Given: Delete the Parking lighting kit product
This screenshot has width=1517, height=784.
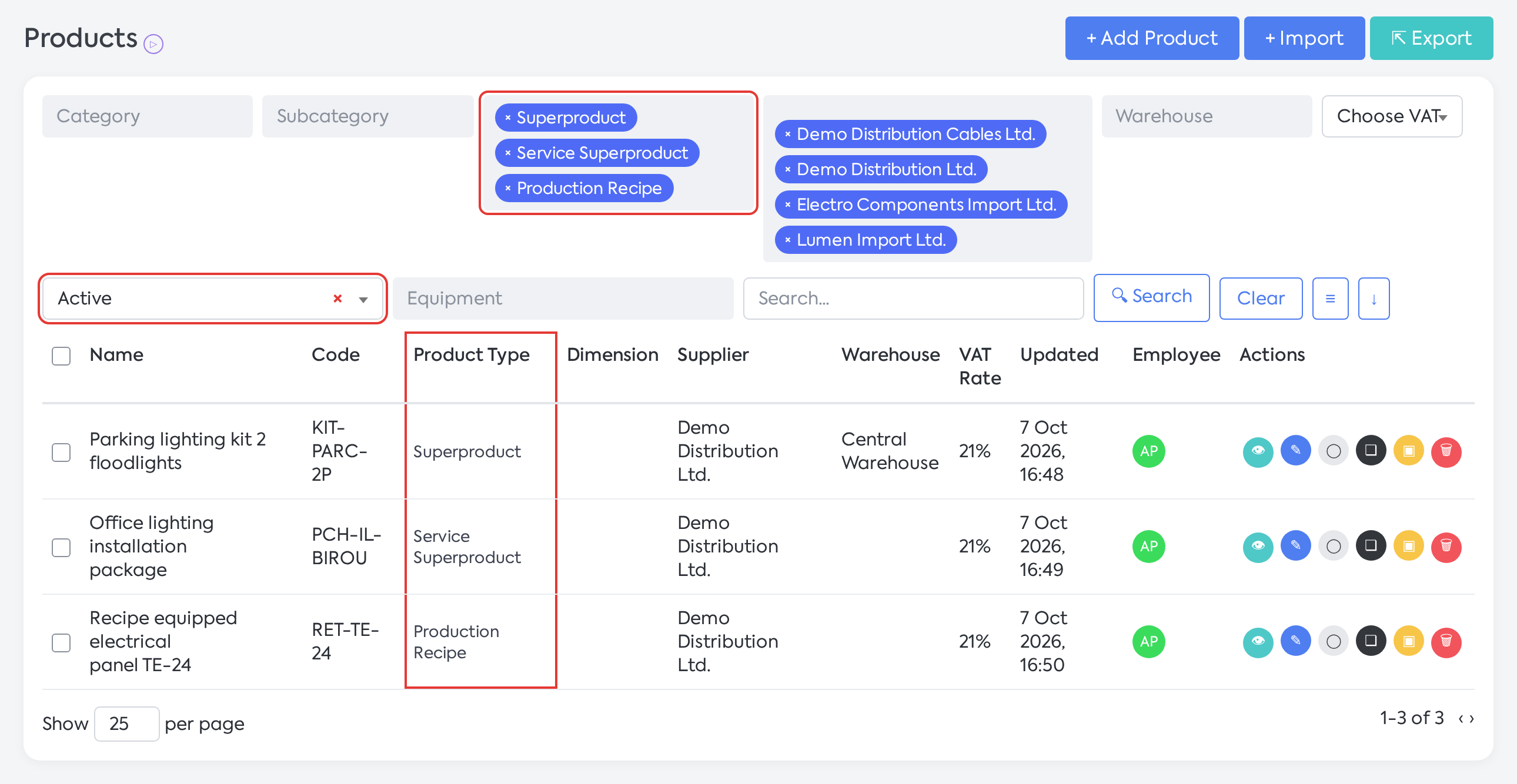Looking at the screenshot, I should point(1446,451).
